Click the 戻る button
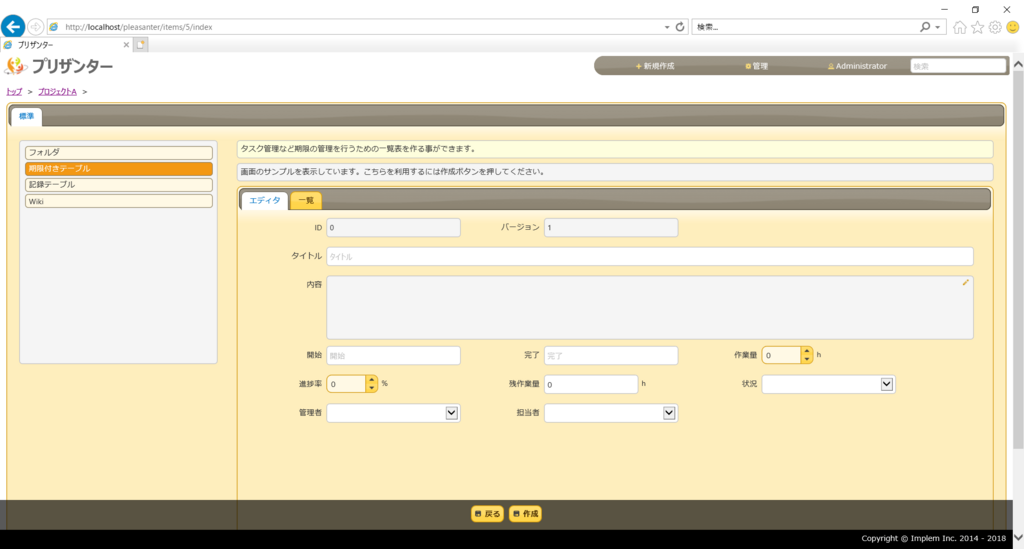 click(x=487, y=514)
